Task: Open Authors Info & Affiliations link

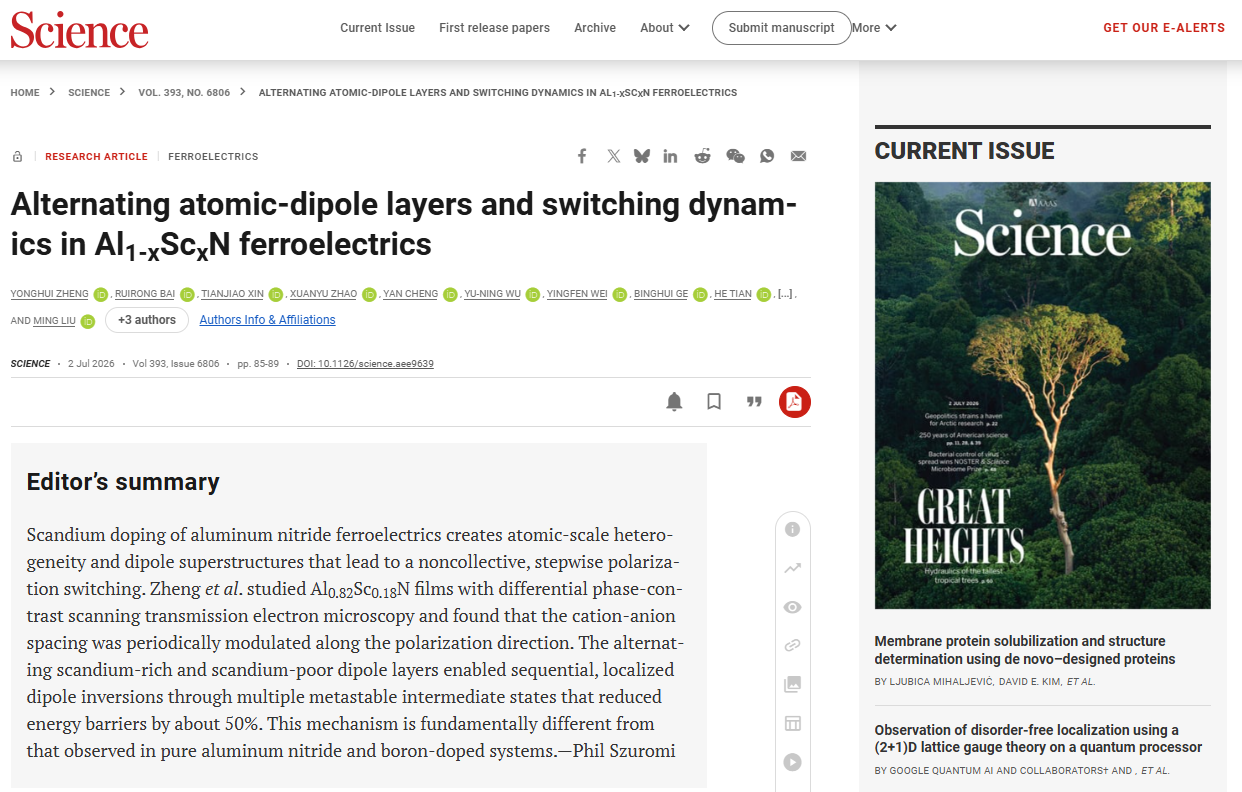Action: [x=267, y=320]
